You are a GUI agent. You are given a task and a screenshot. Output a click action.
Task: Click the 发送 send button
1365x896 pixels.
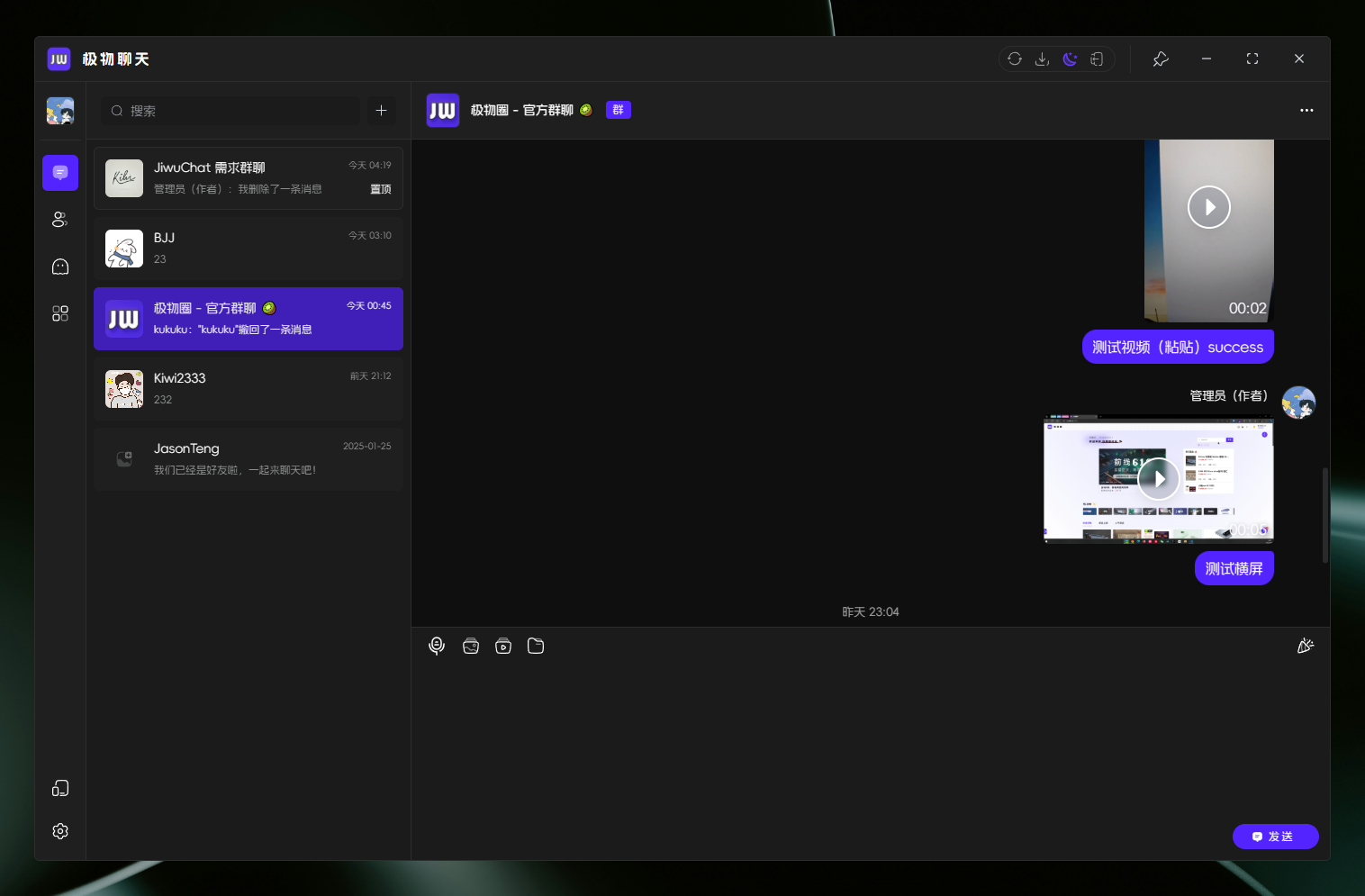(1275, 837)
